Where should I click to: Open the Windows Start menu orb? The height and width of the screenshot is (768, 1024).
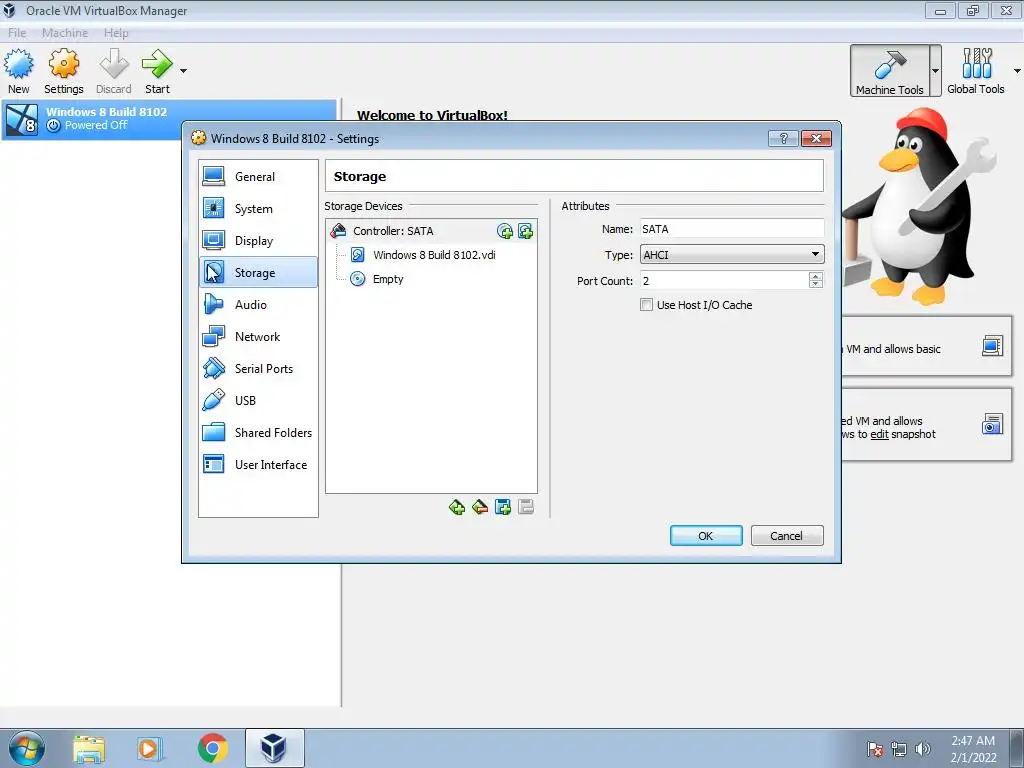point(27,748)
